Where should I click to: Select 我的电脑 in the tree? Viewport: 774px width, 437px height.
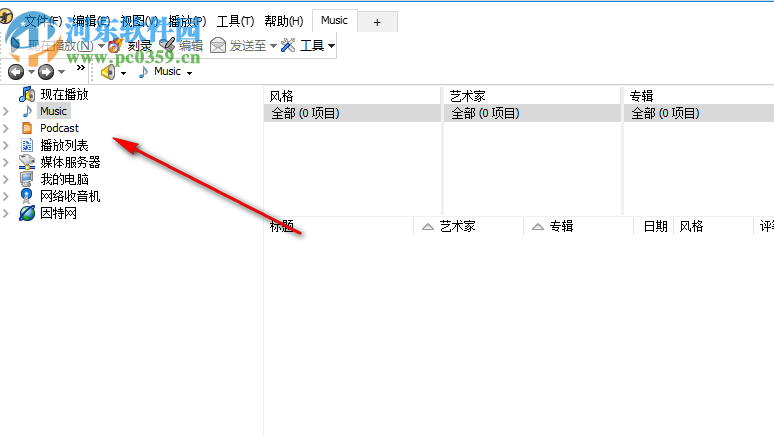pyautogui.click(x=64, y=179)
